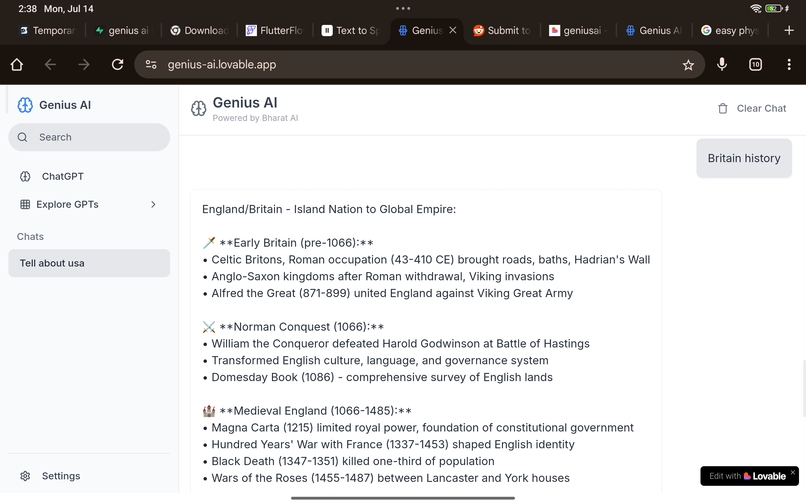806x504 pixels.
Task: Switch to the Temporar tab
Action: click(x=47, y=30)
